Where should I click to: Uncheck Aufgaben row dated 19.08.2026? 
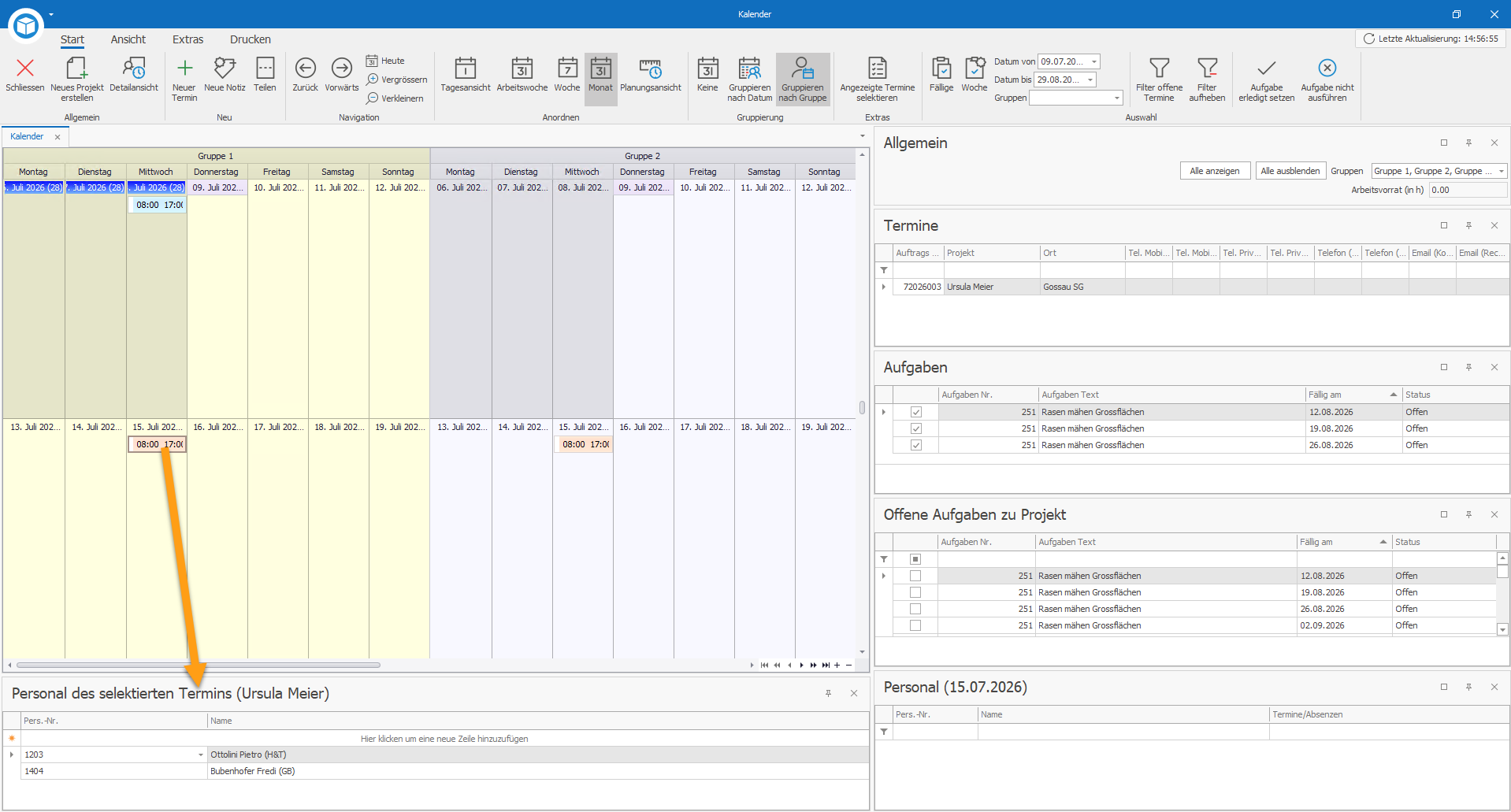[x=915, y=428]
